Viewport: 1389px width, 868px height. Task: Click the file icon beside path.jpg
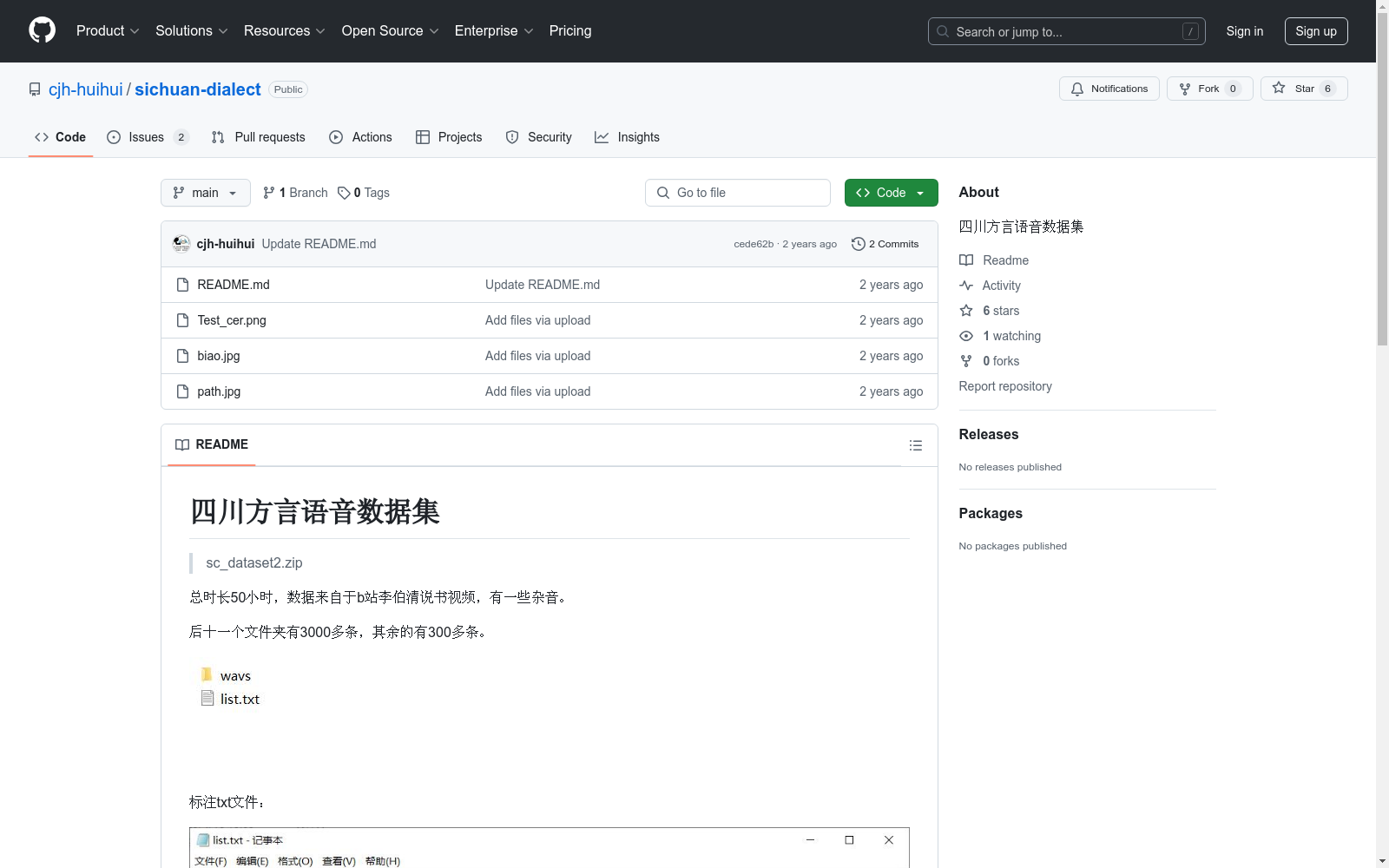(182, 391)
